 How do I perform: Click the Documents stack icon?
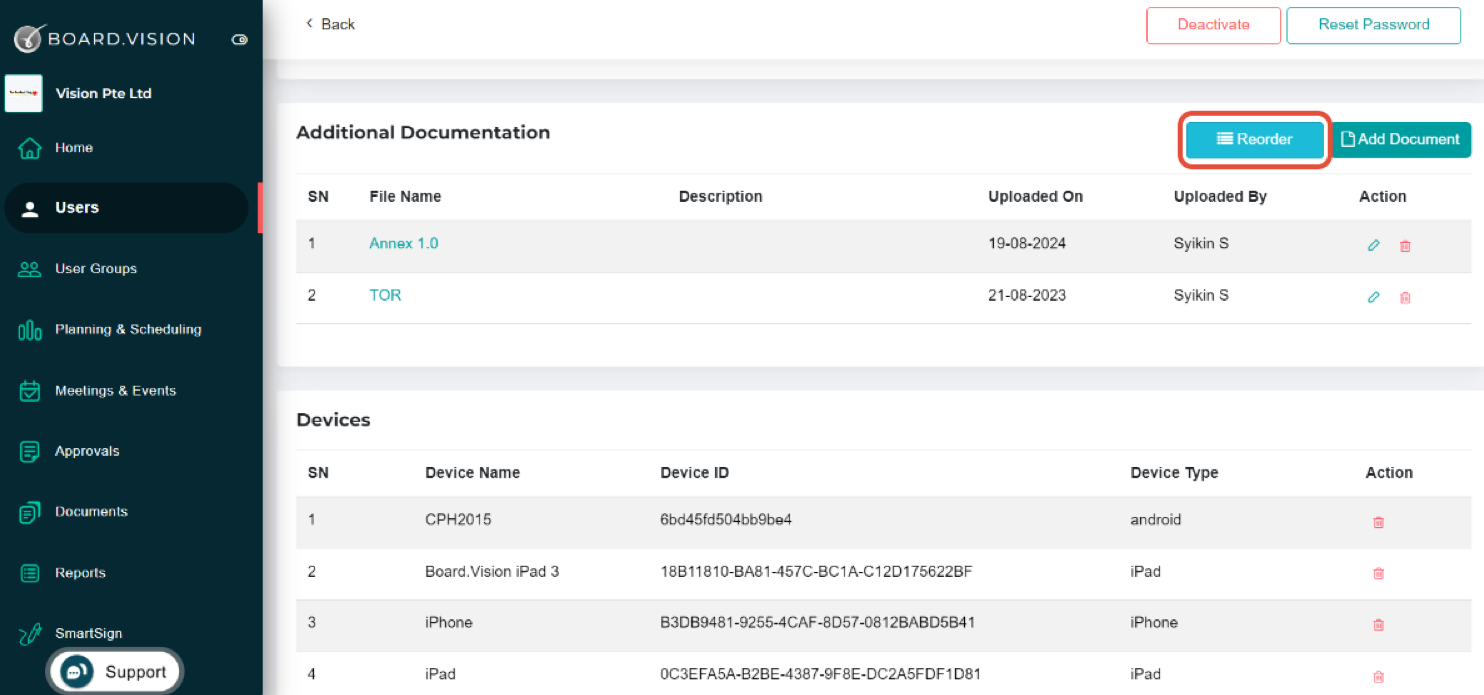pos(30,513)
